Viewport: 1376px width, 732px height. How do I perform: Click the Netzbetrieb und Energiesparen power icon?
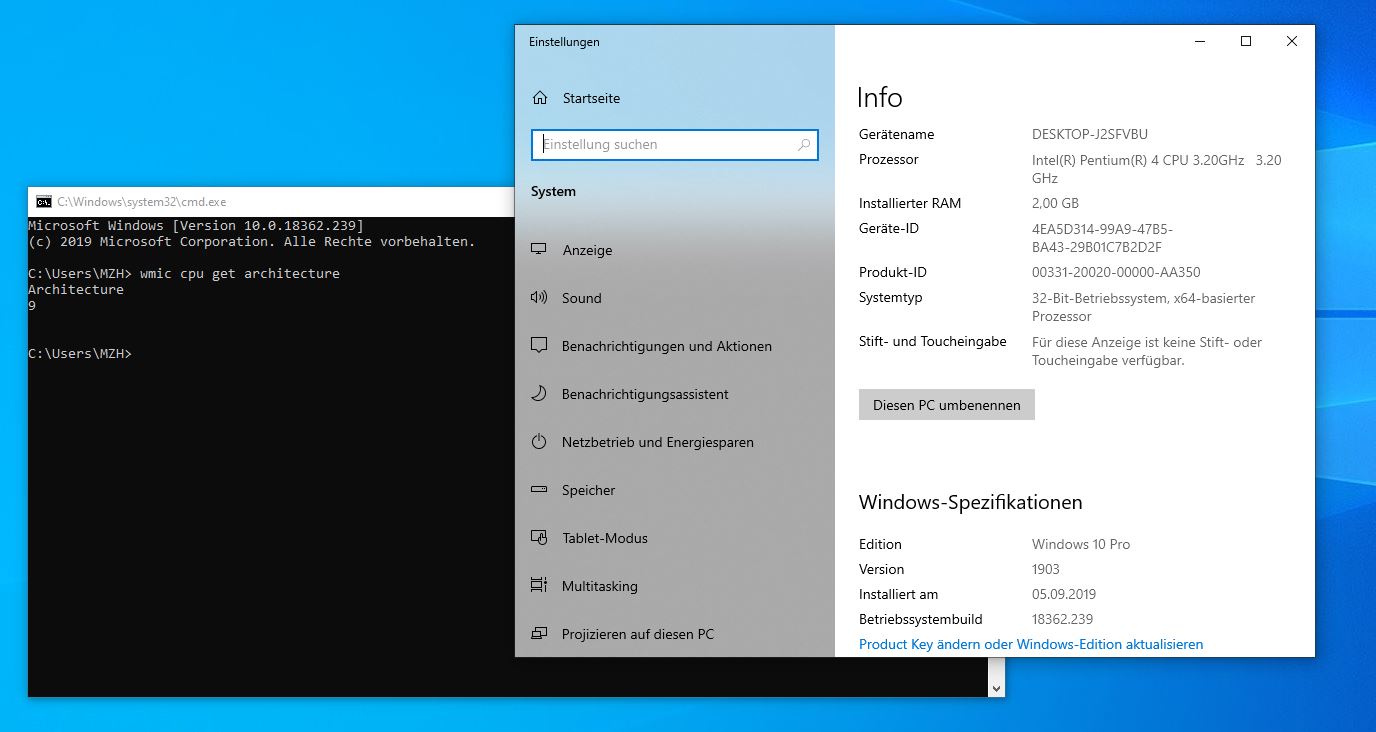pyautogui.click(x=539, y=442)
